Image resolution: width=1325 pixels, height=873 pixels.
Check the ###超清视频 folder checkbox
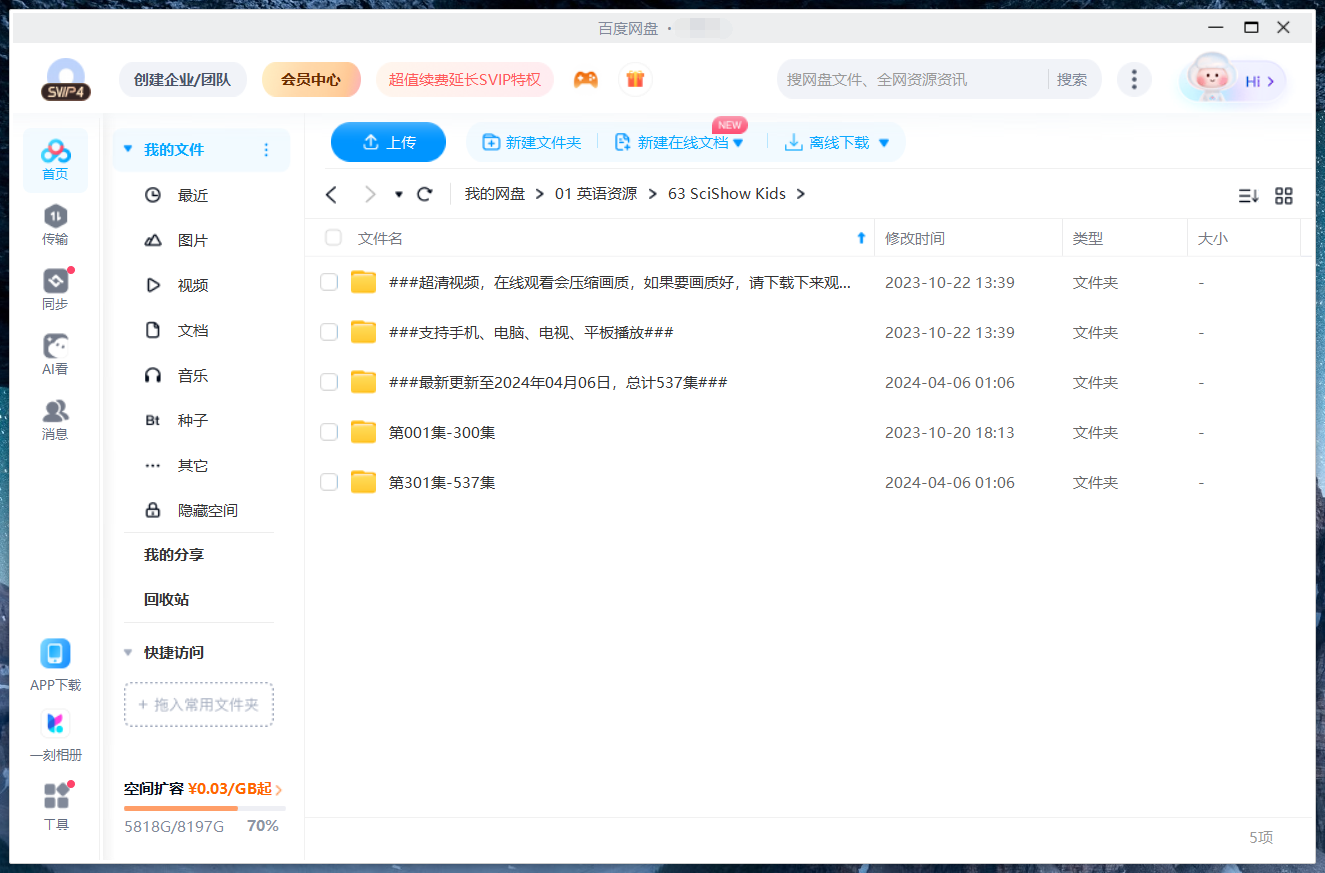coord(329,283)
